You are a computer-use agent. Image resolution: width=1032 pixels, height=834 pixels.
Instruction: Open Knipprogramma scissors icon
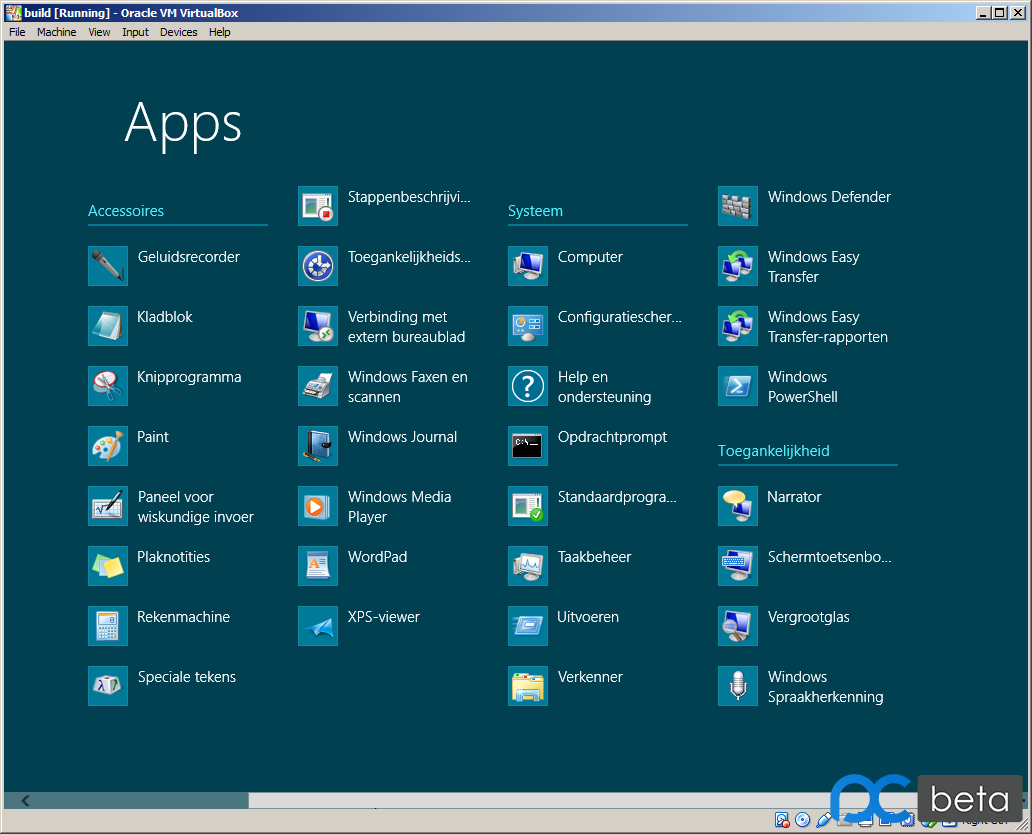click(x=108, y=386)
